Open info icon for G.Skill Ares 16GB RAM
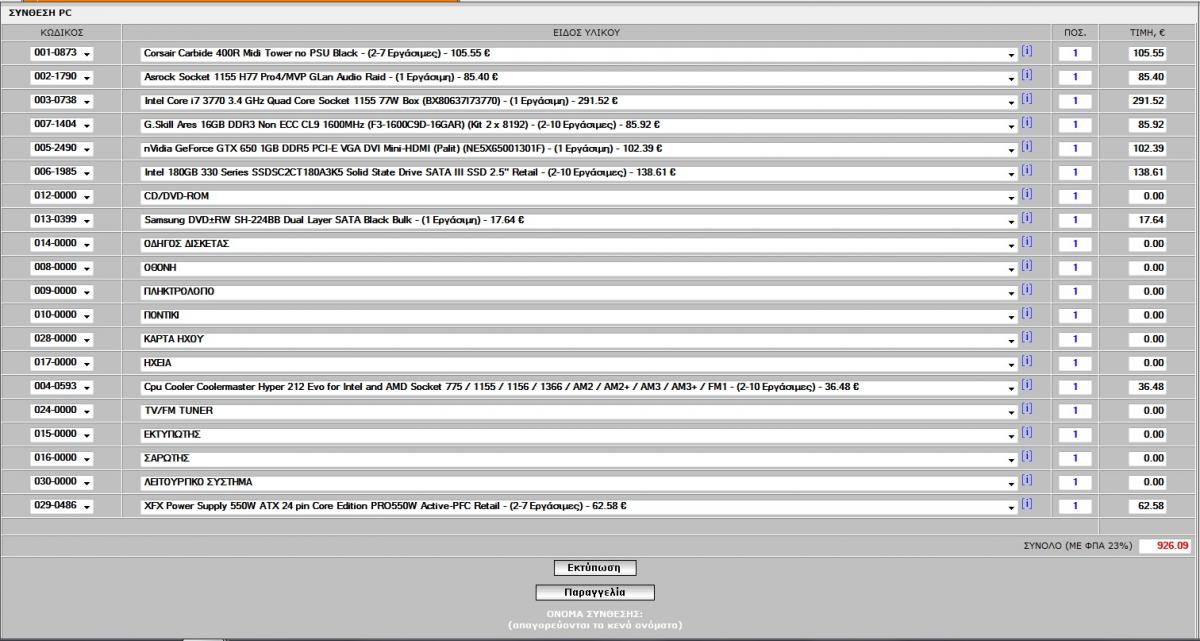Screen dimensions: 1200x641 (x=1027, y=123)
